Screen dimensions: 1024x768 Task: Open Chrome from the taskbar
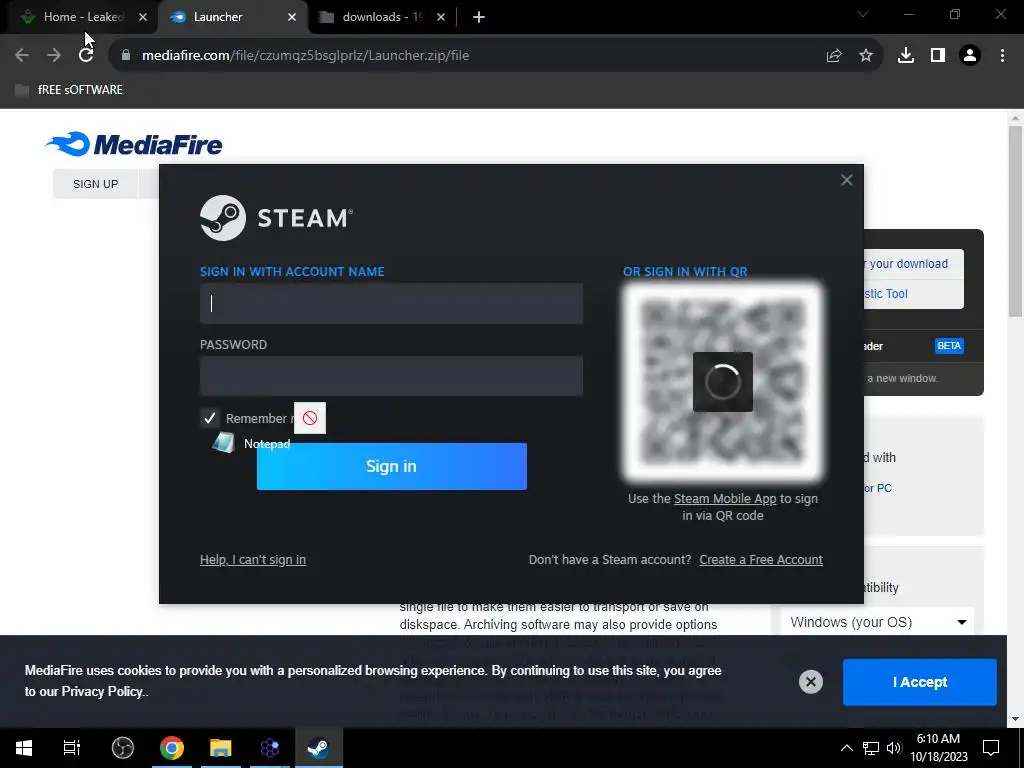(172, 748)
